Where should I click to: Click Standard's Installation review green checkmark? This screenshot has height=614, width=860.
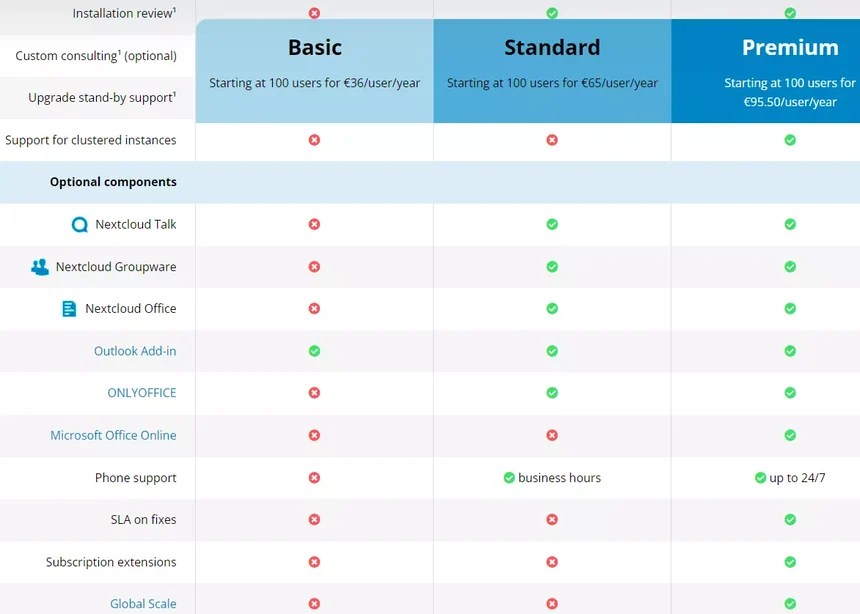pyautogui.click(x=552, y=13)
